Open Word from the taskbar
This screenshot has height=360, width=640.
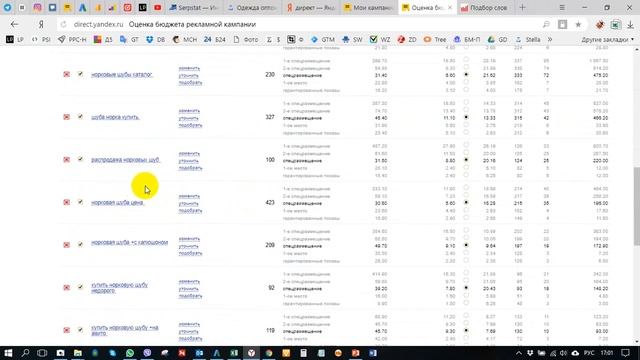click(373, 353)
